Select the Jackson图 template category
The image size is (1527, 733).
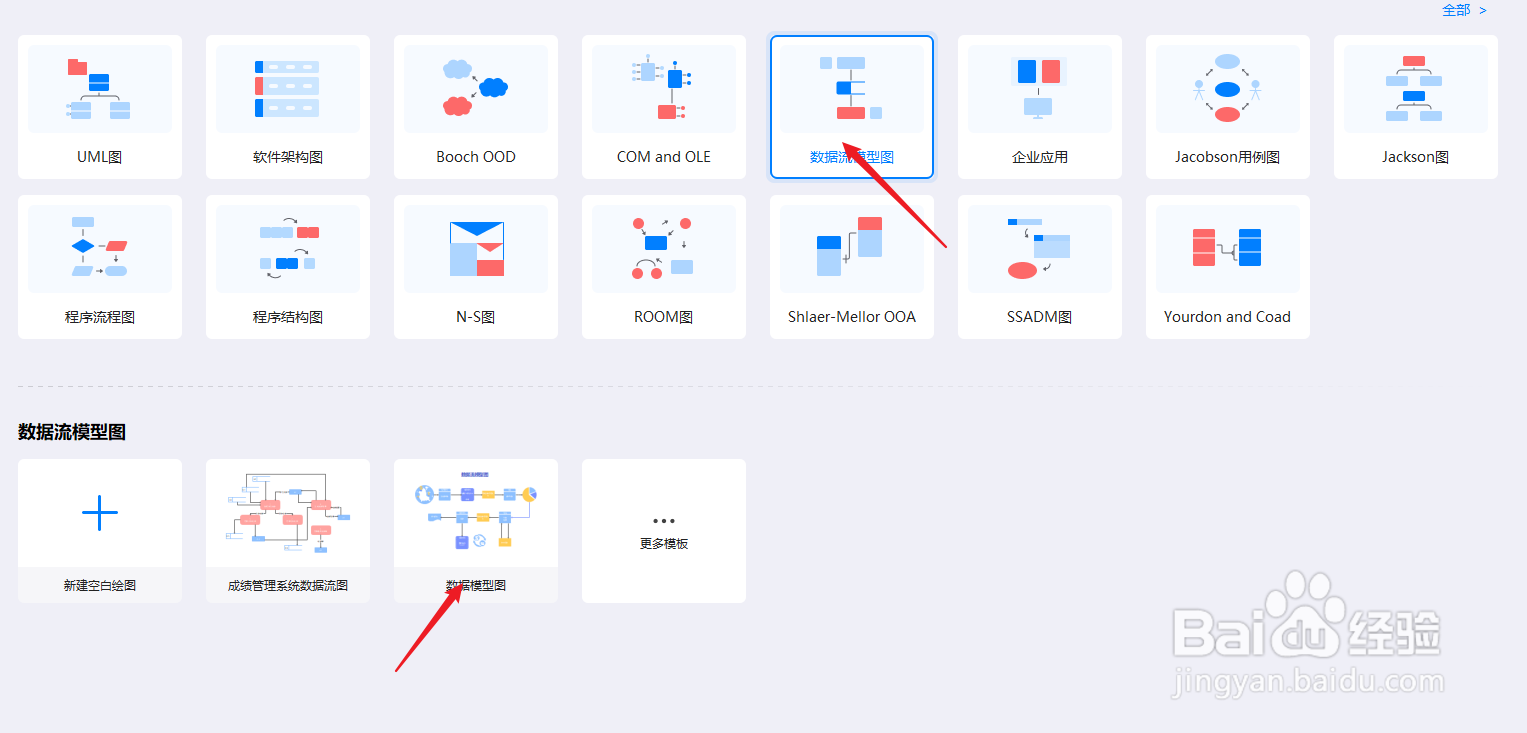click(1415, 107)
